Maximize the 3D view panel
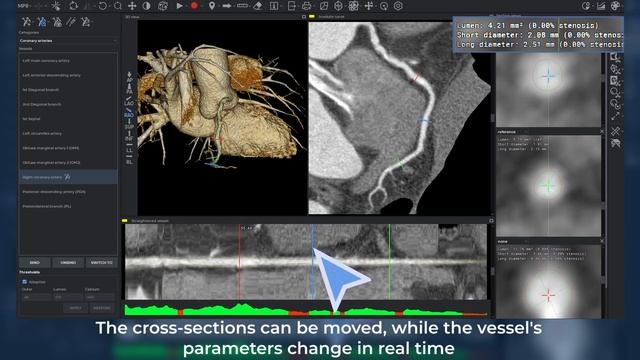 coord(304,17)
